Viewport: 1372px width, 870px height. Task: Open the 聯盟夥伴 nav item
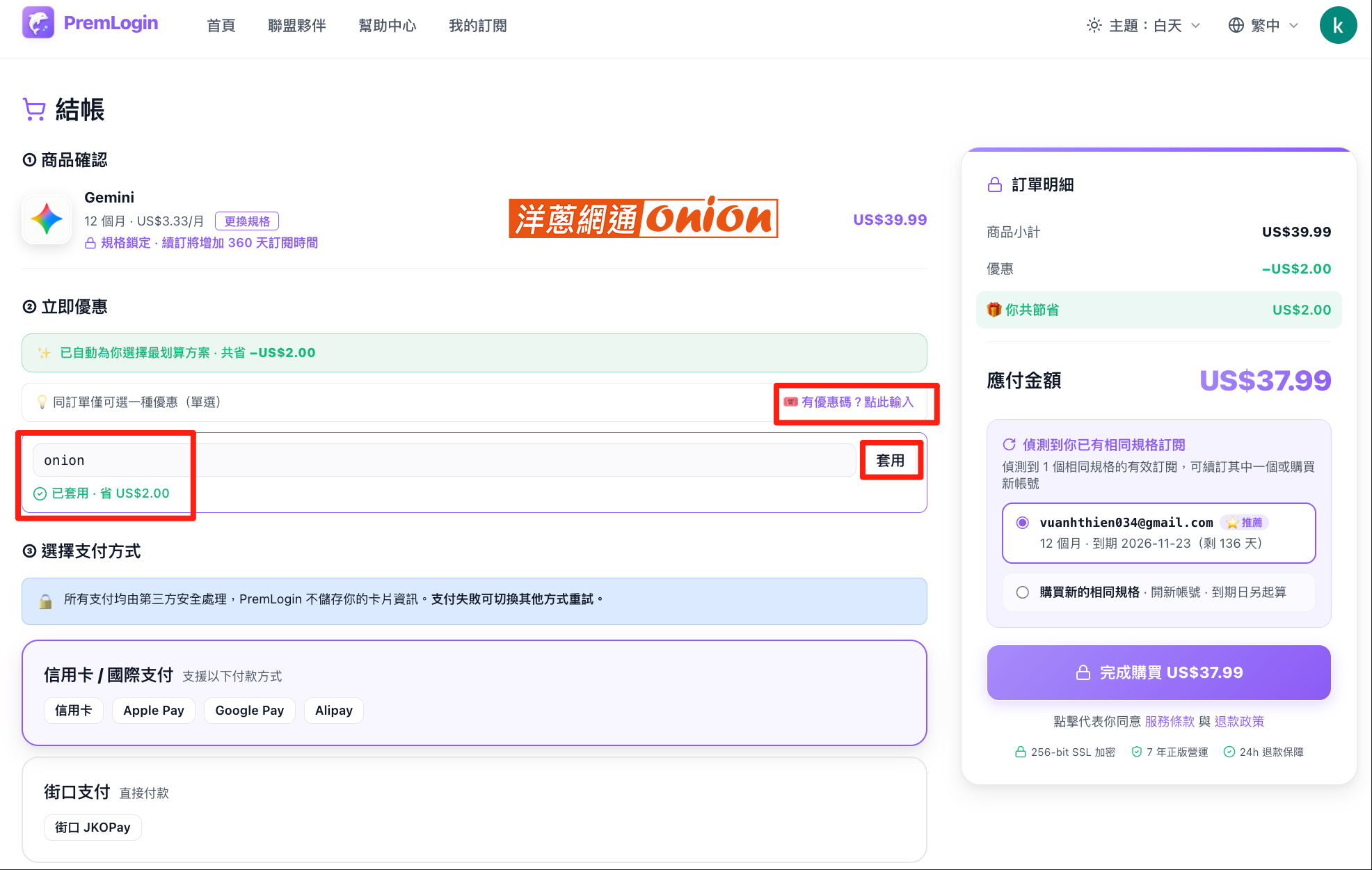point(297,26)
